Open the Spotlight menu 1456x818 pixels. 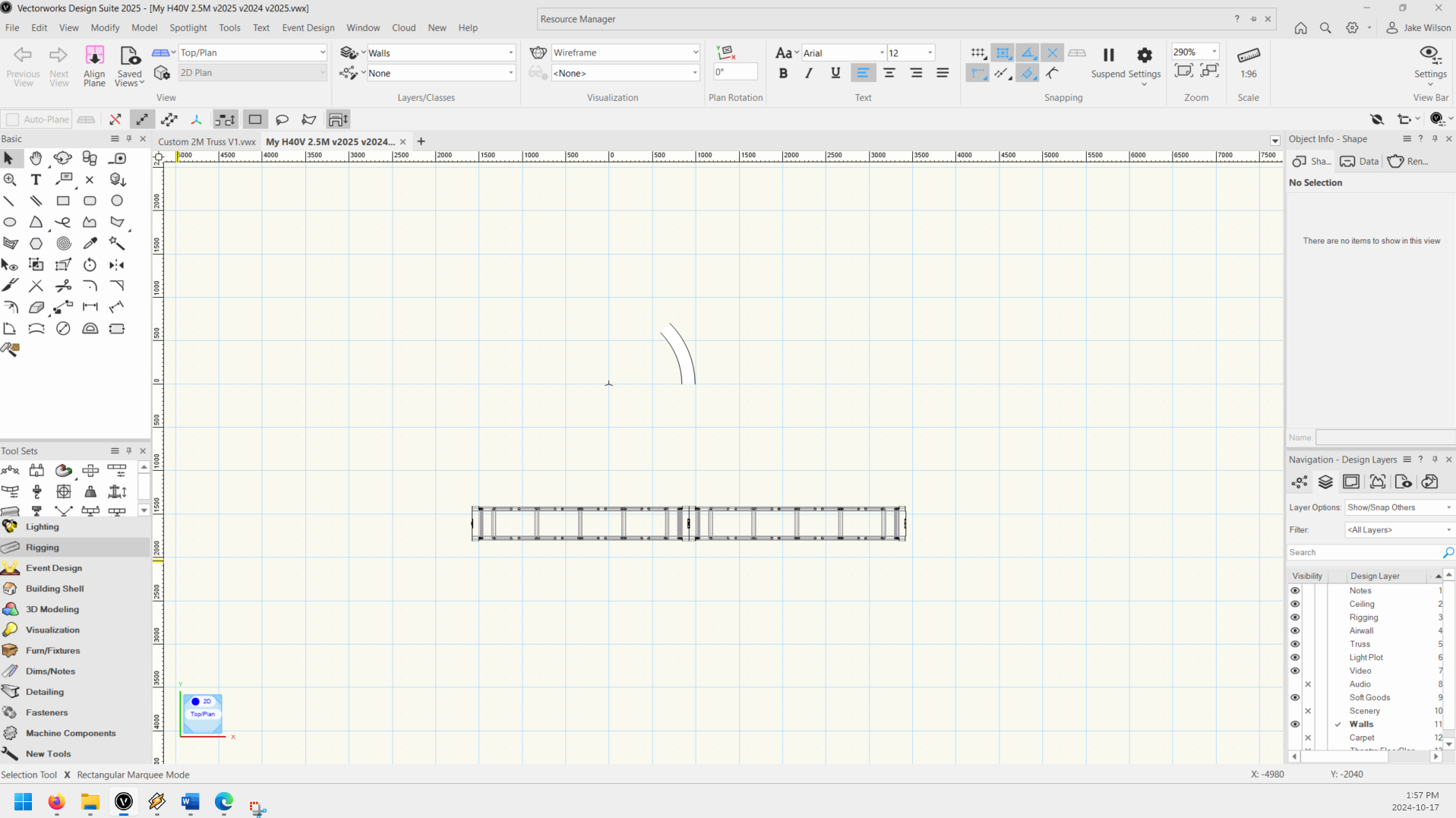point(188,27)
